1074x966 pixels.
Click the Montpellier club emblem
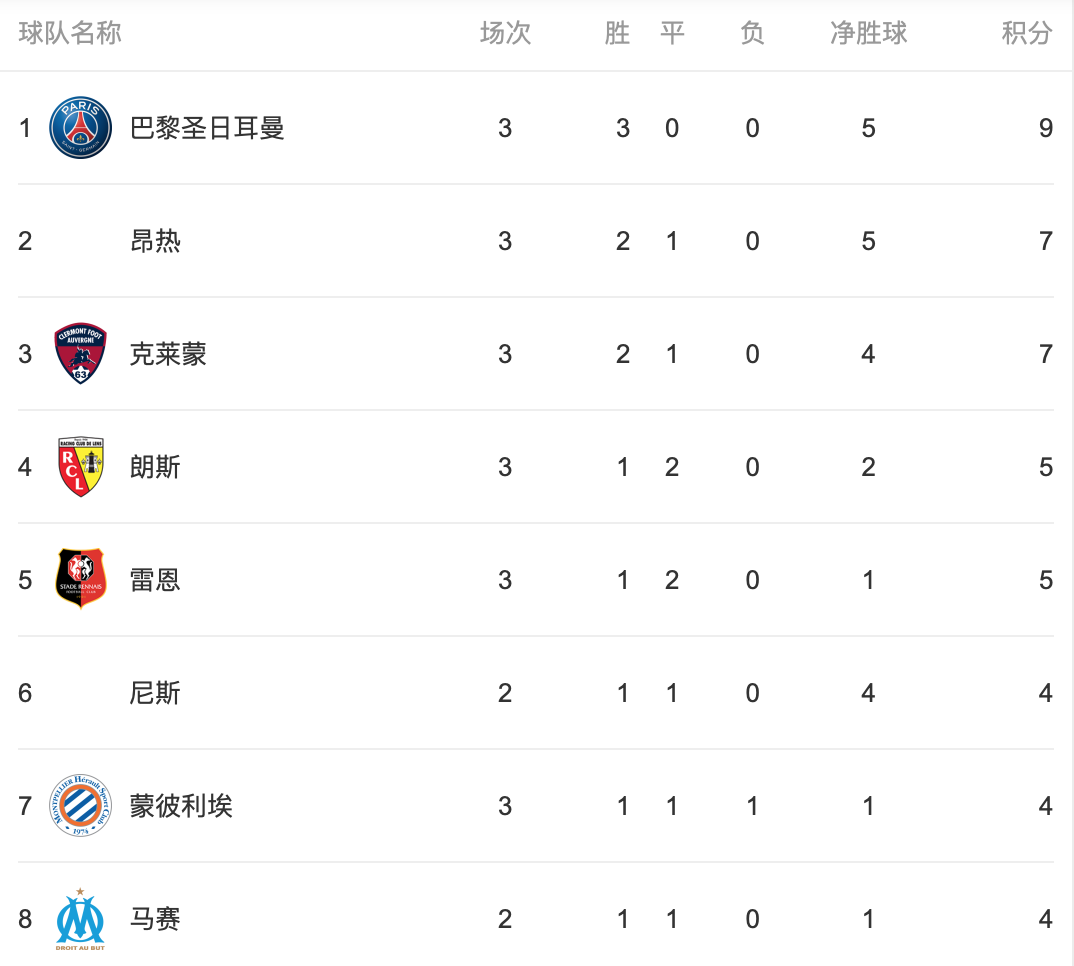[x=80, y=806]
